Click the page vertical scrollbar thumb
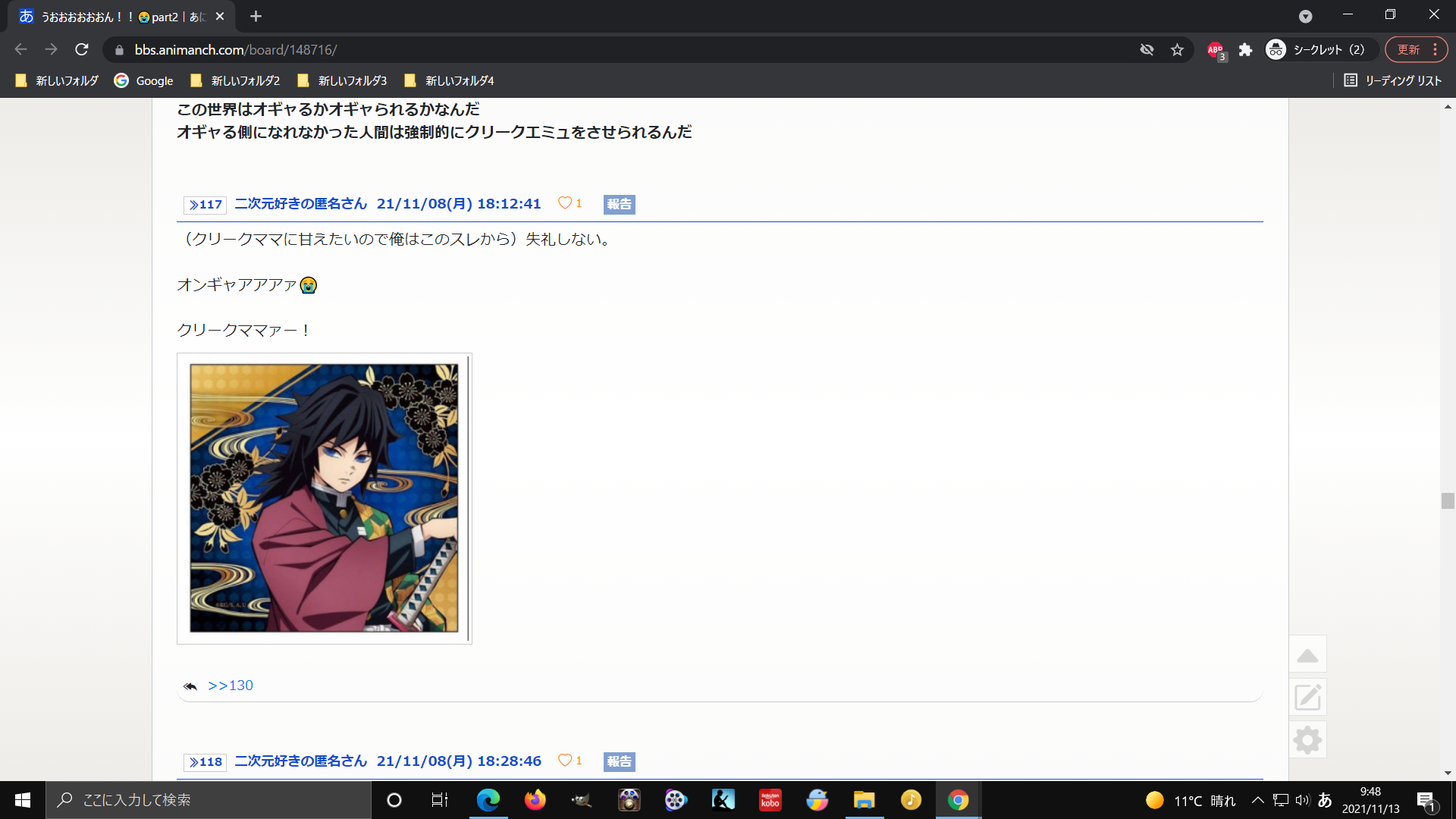The height and width of the screenshot is (819, 1456). (1448, 501)
